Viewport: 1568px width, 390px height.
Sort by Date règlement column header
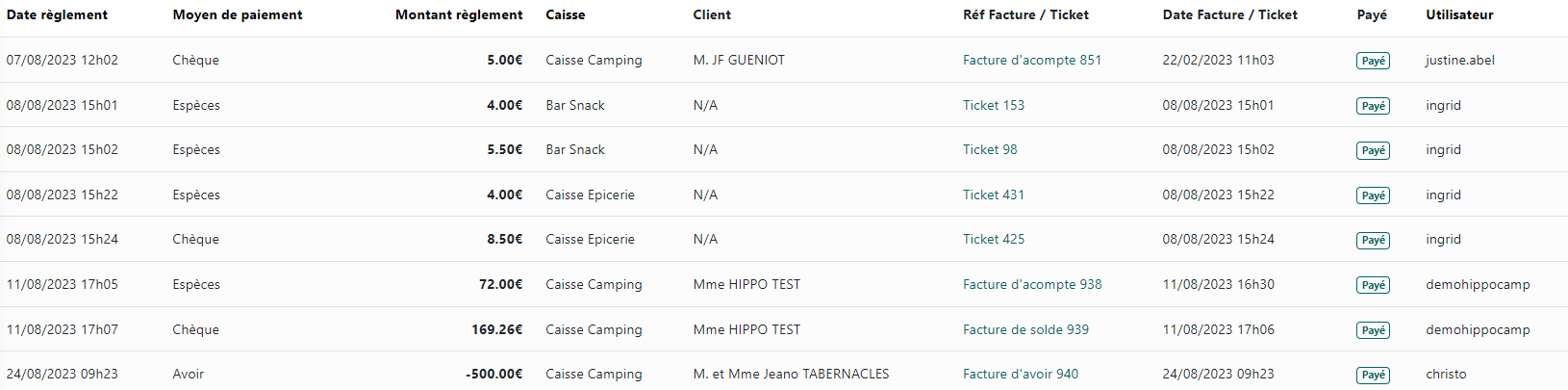[57, 14]
